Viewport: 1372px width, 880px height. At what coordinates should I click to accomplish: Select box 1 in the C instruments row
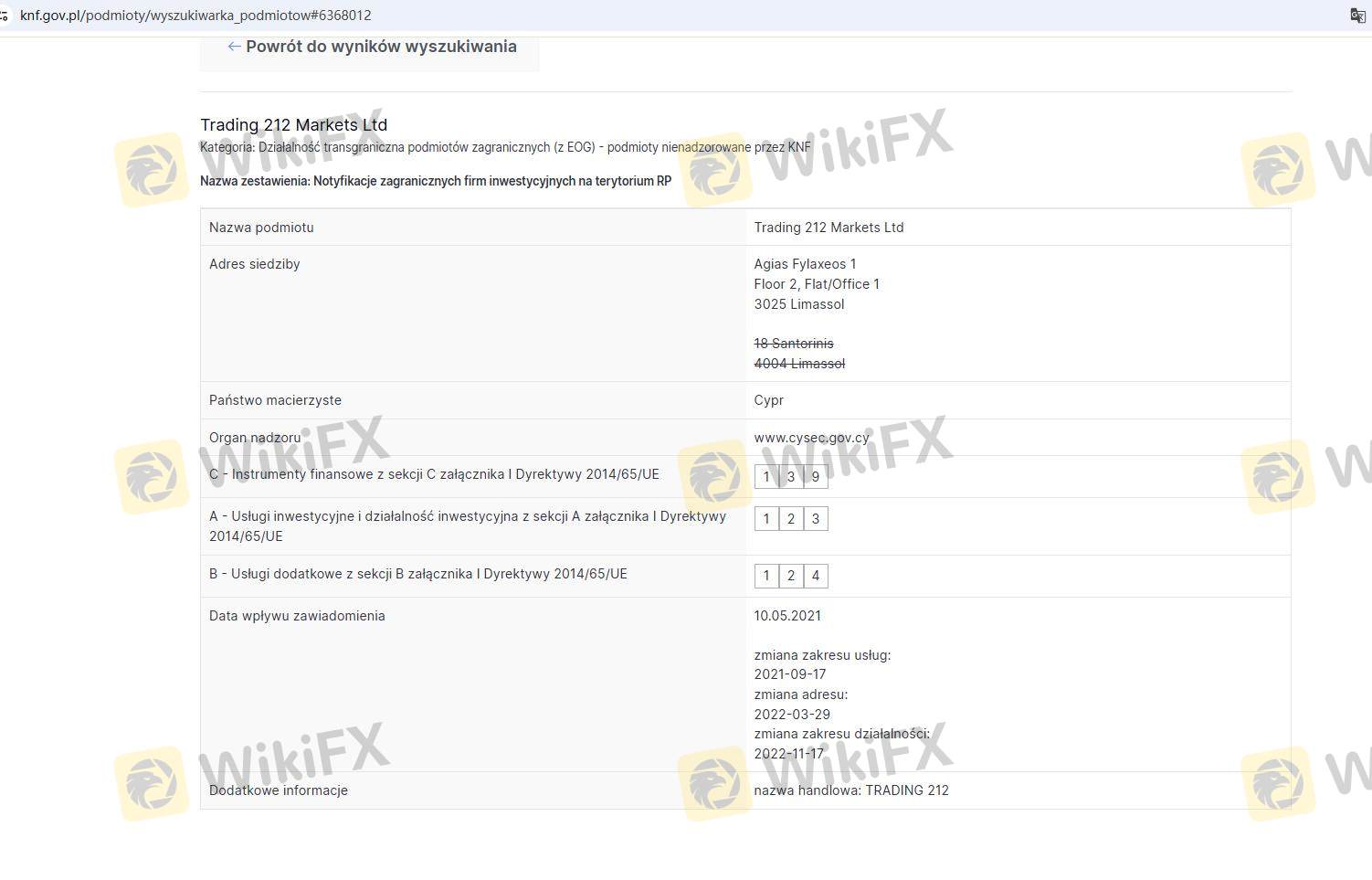(766, 476)
